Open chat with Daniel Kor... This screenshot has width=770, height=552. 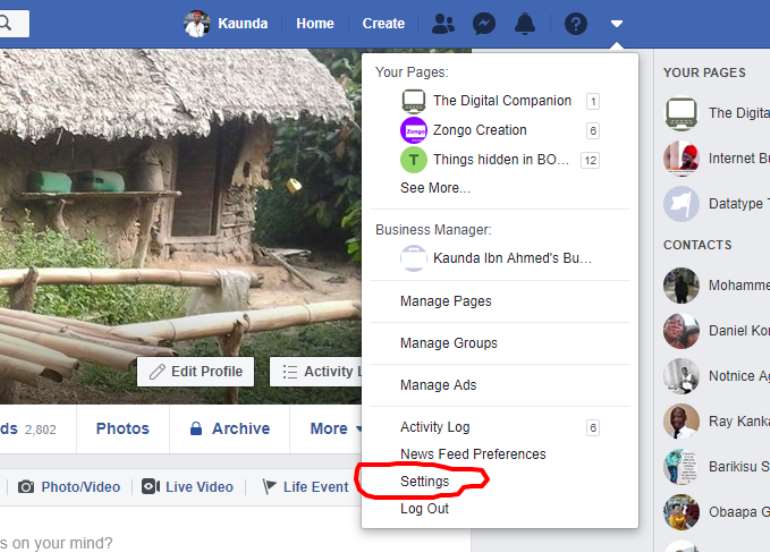click(x=716, y=331)
